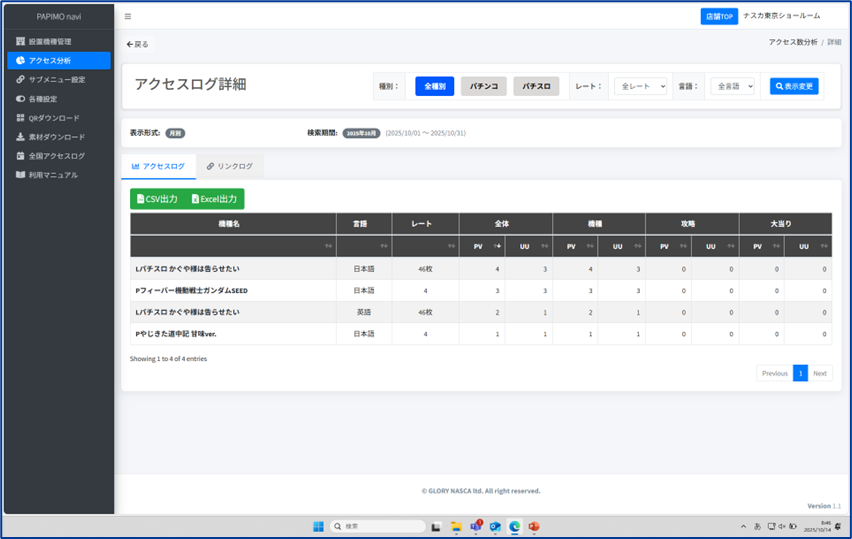
Task: Switch to the リンクログ tab
Action: (230, 167)
